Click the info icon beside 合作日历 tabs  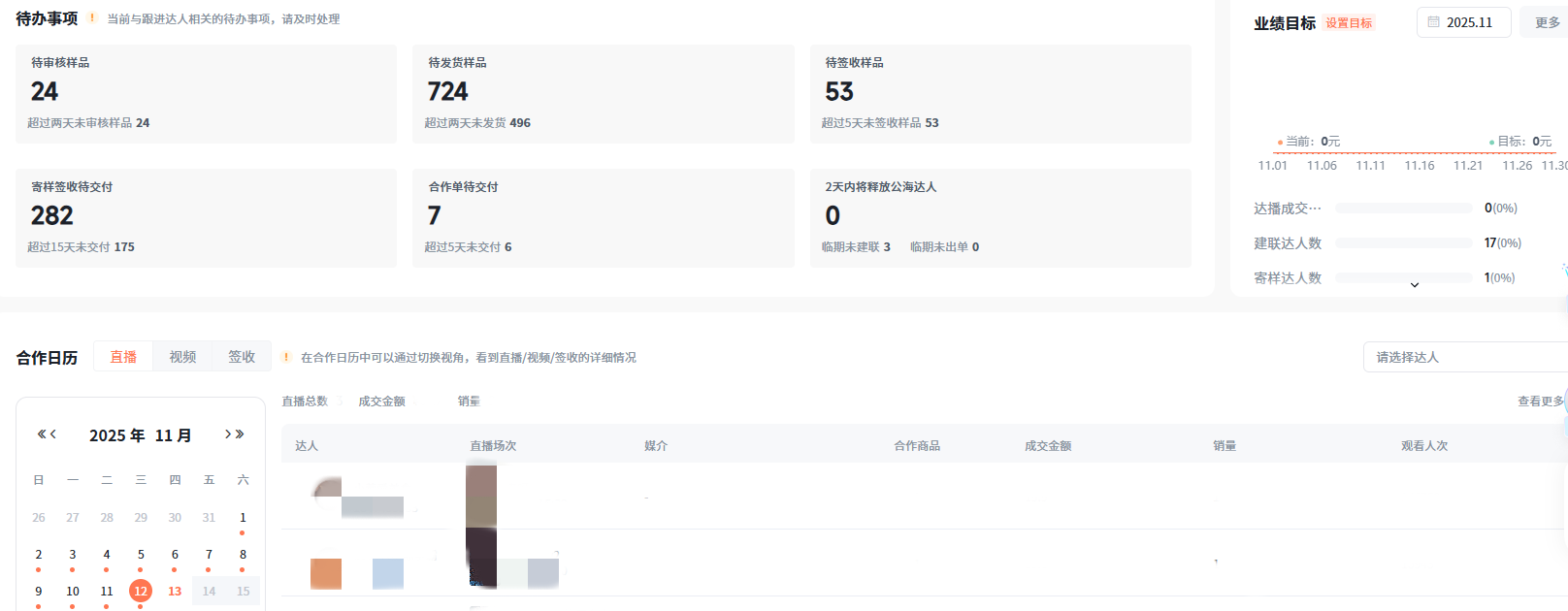coord(286,357)
